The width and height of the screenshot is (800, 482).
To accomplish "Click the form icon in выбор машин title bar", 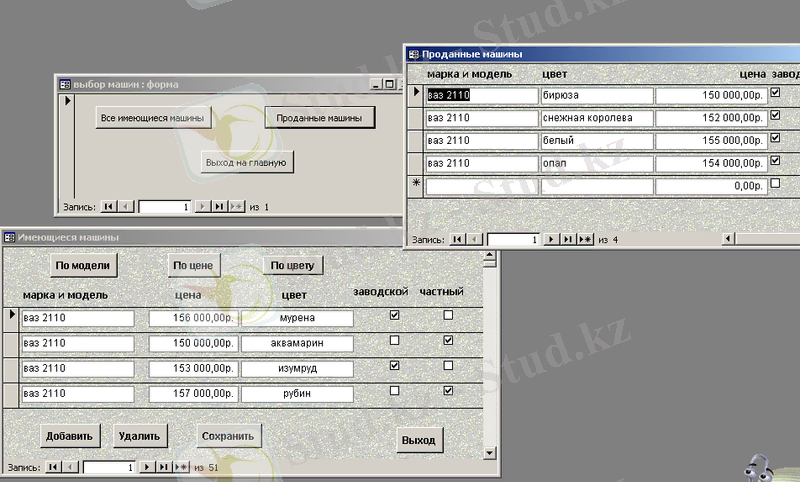I will pos(65,85).
